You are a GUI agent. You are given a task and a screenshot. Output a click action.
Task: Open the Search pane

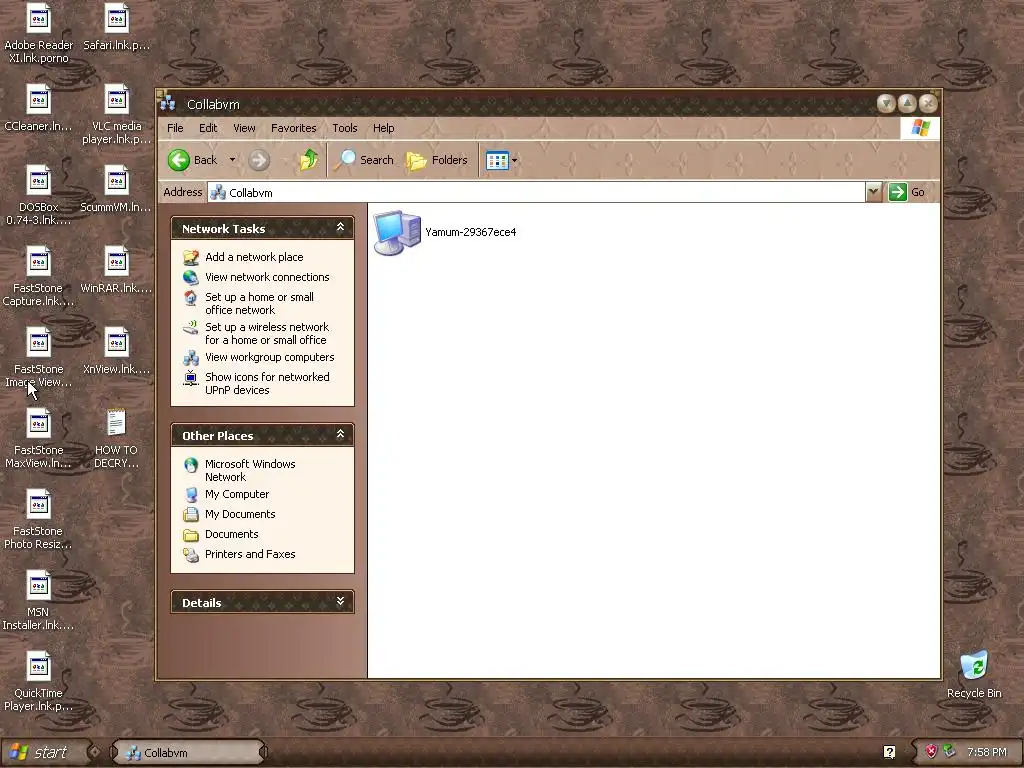coord(364,160)
